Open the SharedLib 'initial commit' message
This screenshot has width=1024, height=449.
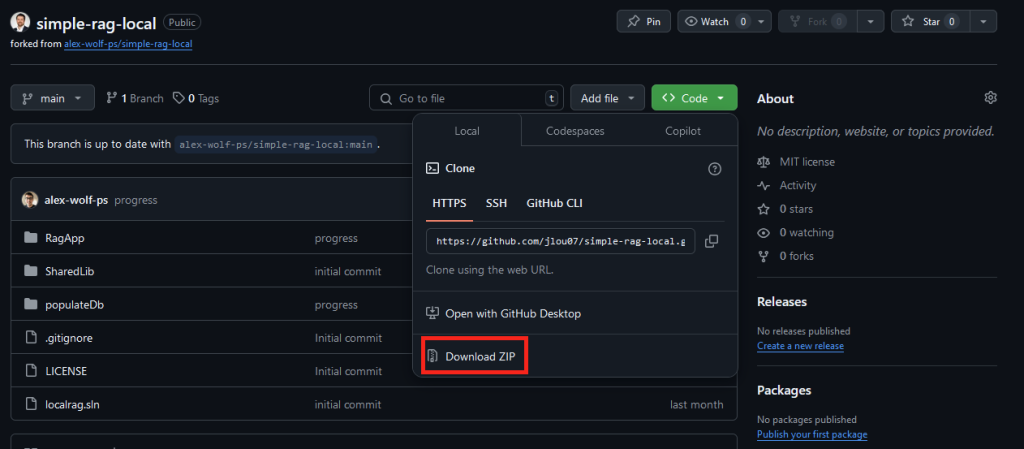(348, 271)
